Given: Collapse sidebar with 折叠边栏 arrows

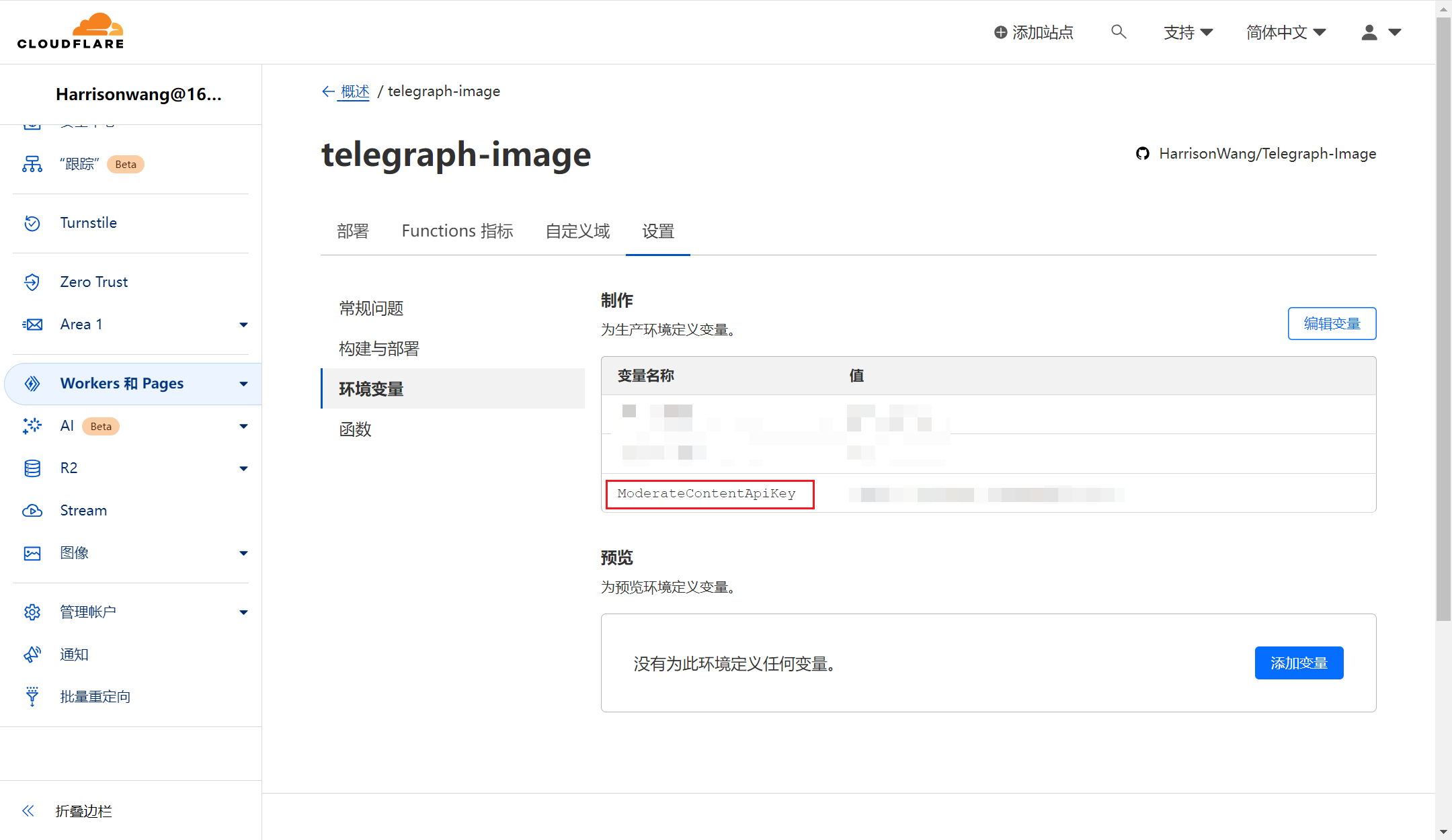Looking at the screenshot, I should [28, 811].
